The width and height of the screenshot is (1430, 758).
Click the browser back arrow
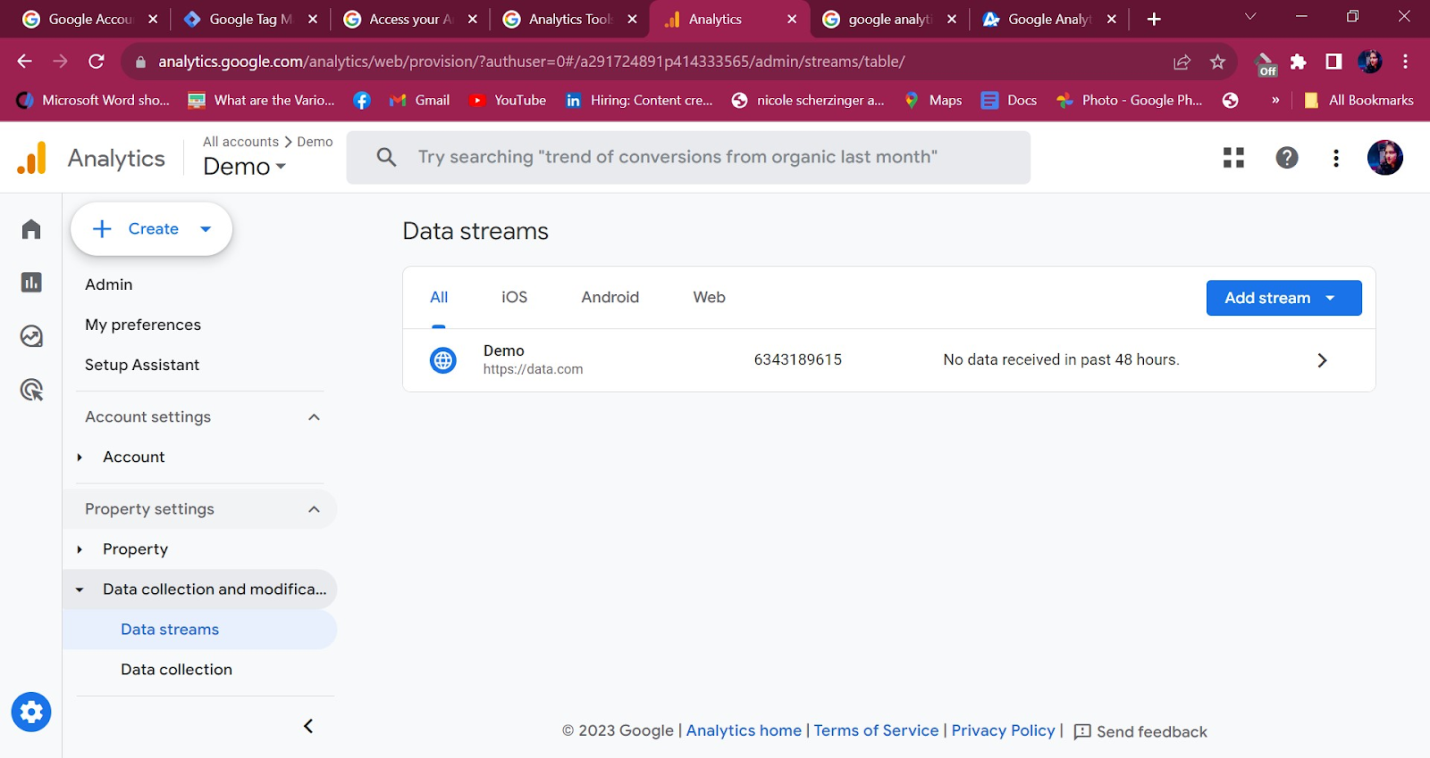click(25, 61)
